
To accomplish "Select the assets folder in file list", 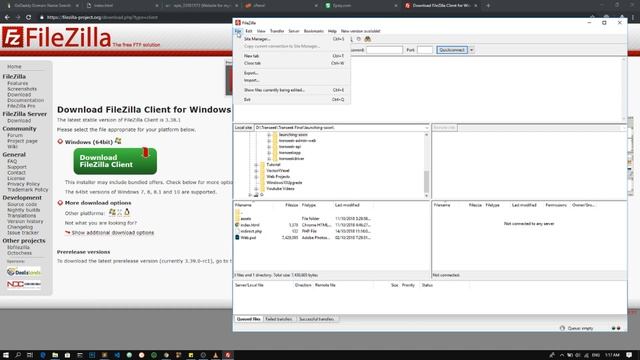I will click(246, 219).
